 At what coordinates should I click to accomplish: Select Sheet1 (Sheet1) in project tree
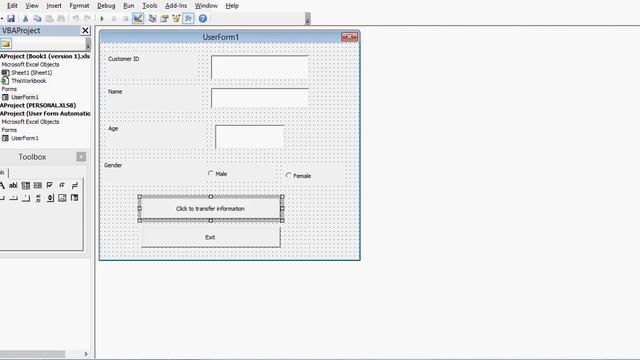point(27,73)
